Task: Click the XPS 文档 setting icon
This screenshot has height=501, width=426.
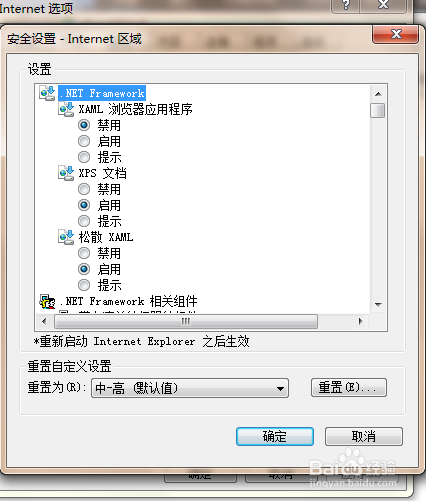Action: click(66, 173)
